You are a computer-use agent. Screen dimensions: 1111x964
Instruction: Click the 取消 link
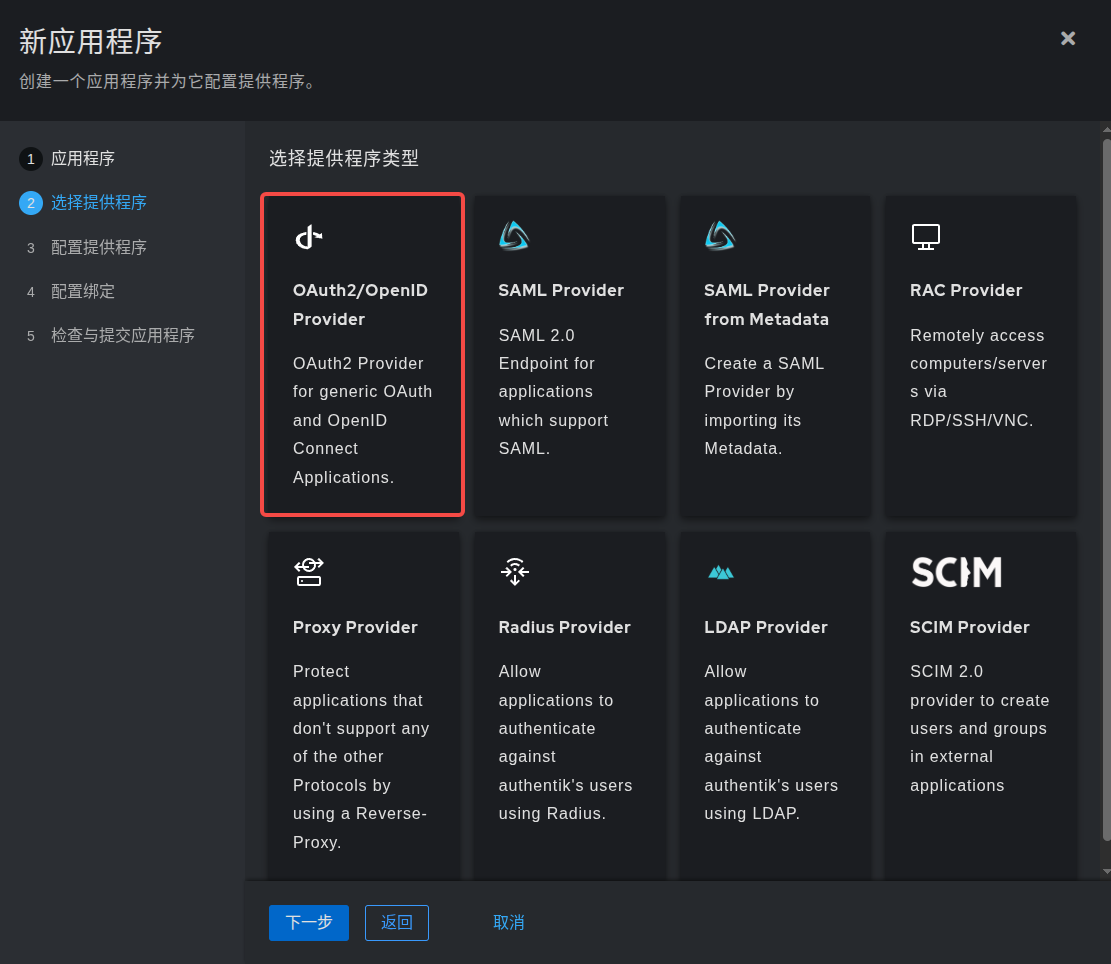coord(509,922)
